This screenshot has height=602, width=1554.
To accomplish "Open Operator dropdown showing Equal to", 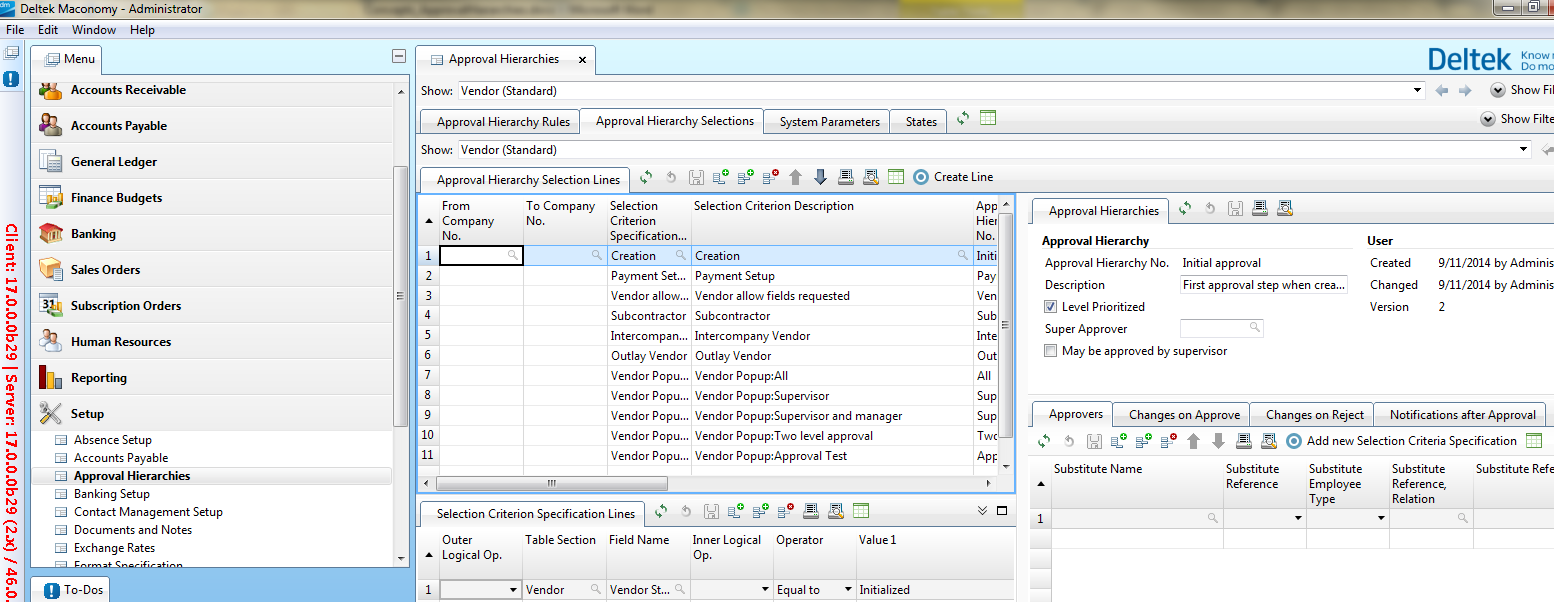I will (x=848, y=590).
